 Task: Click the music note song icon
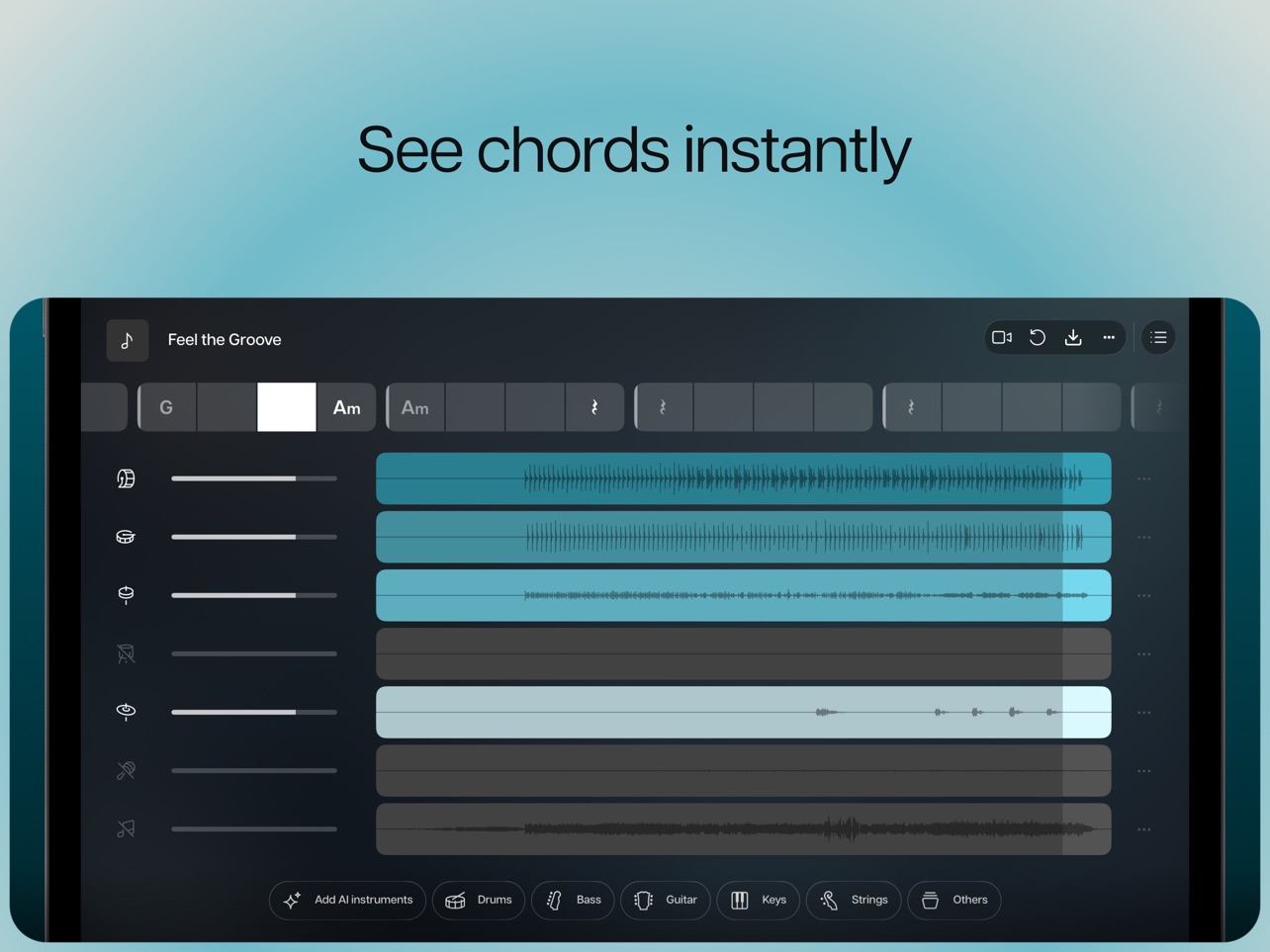pos(128,340)
